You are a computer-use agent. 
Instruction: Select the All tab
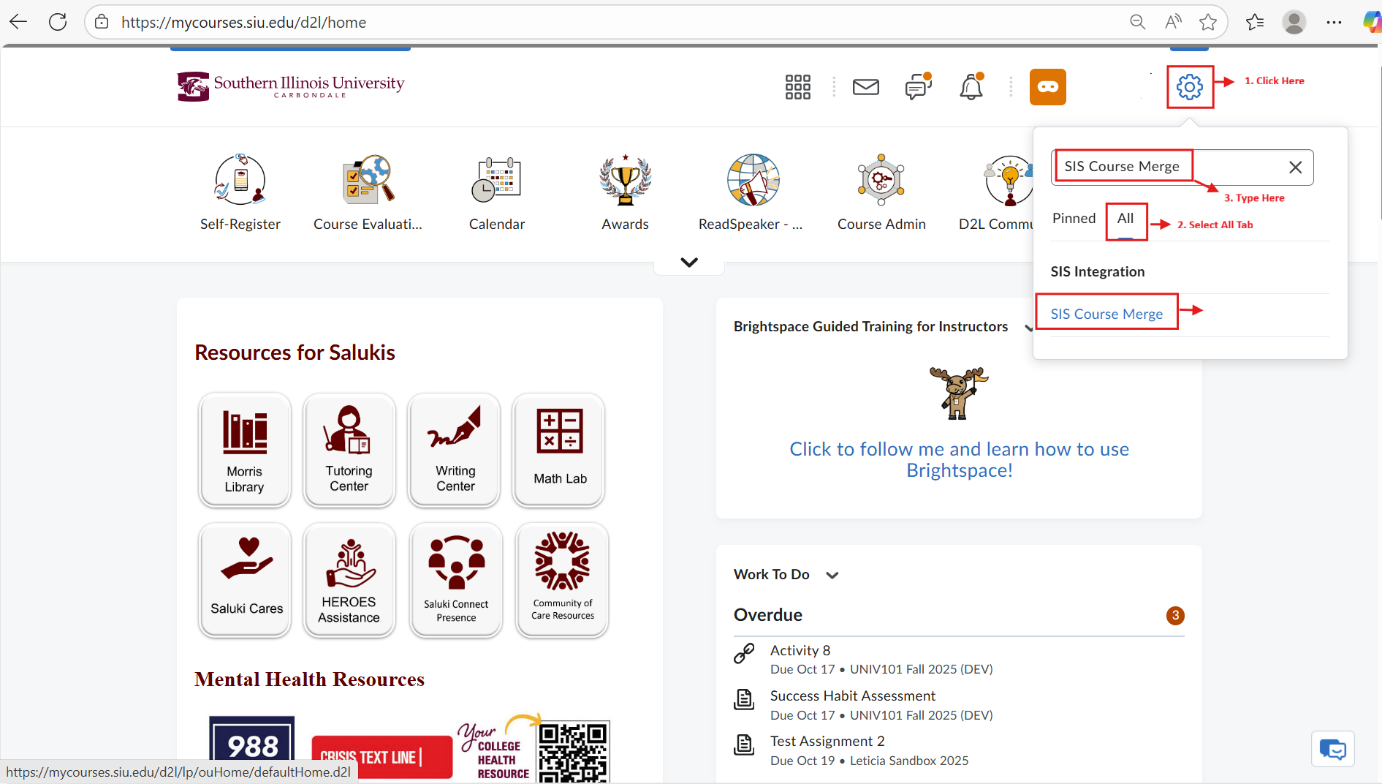pyautogui.click(x=1126, y=218)
